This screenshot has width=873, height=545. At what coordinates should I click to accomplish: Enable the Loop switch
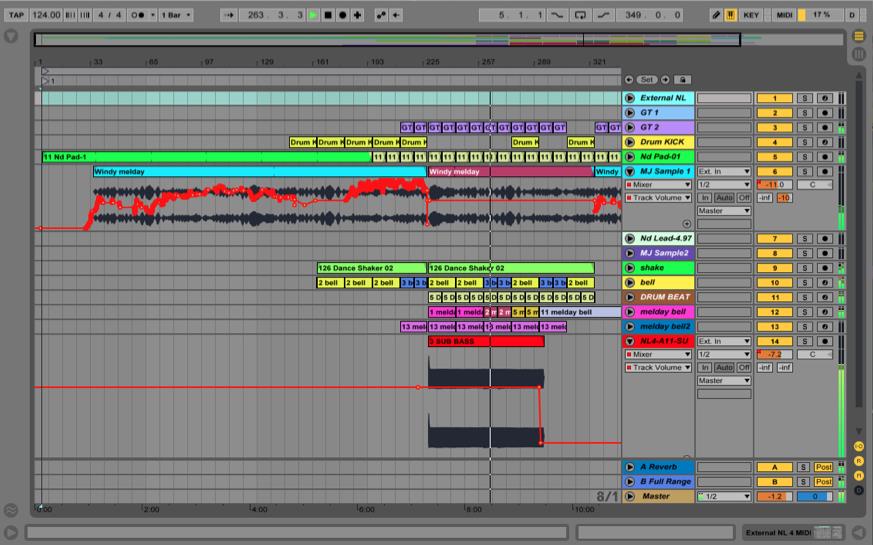coord(580,15)
